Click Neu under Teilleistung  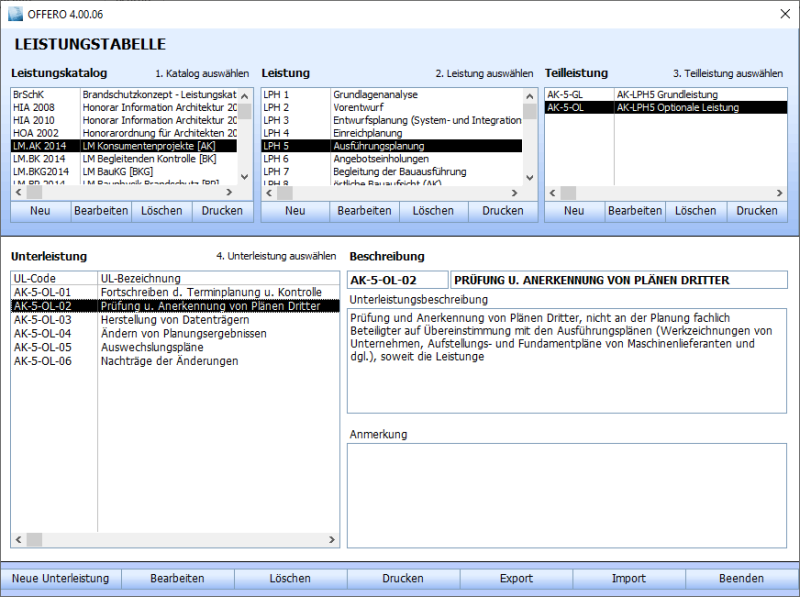574,211
